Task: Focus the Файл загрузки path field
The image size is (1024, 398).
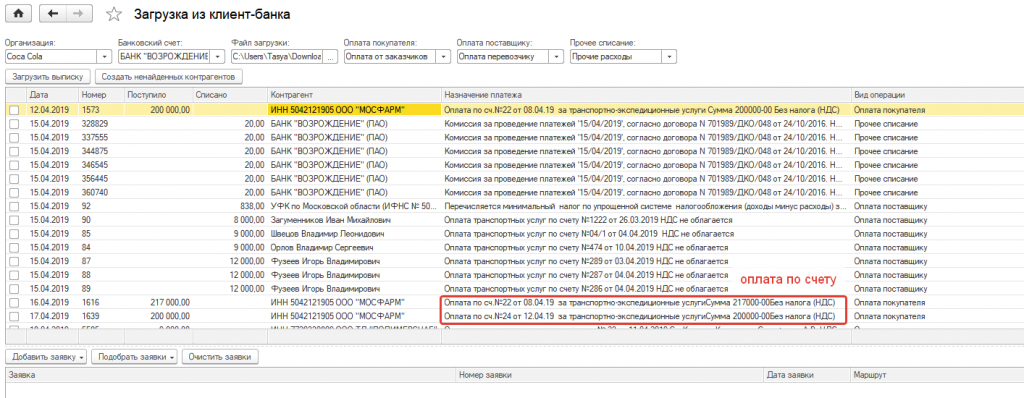Action: point(277,57)
